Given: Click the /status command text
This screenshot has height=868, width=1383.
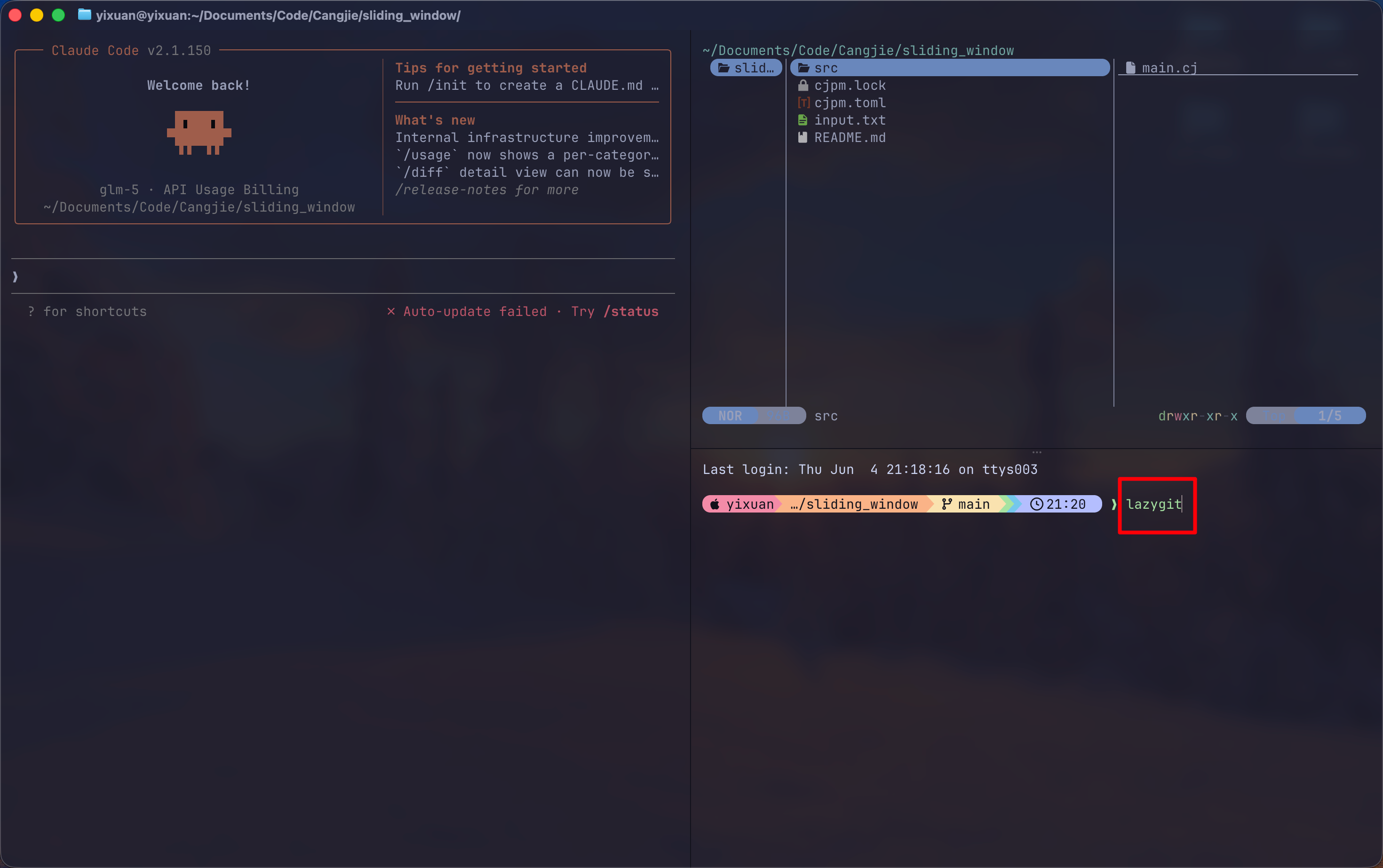Looking at the screenshot, I should pyautogui.click(x=631, y=311).
